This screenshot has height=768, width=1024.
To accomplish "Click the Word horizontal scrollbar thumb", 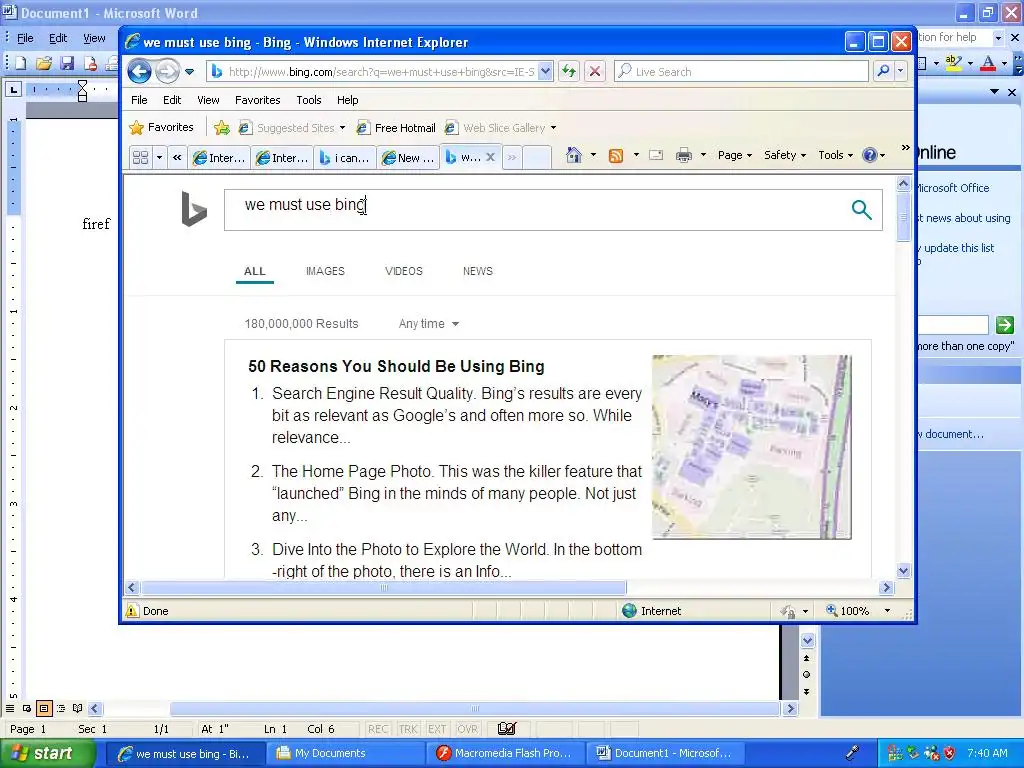I will (x=475, y=709).
